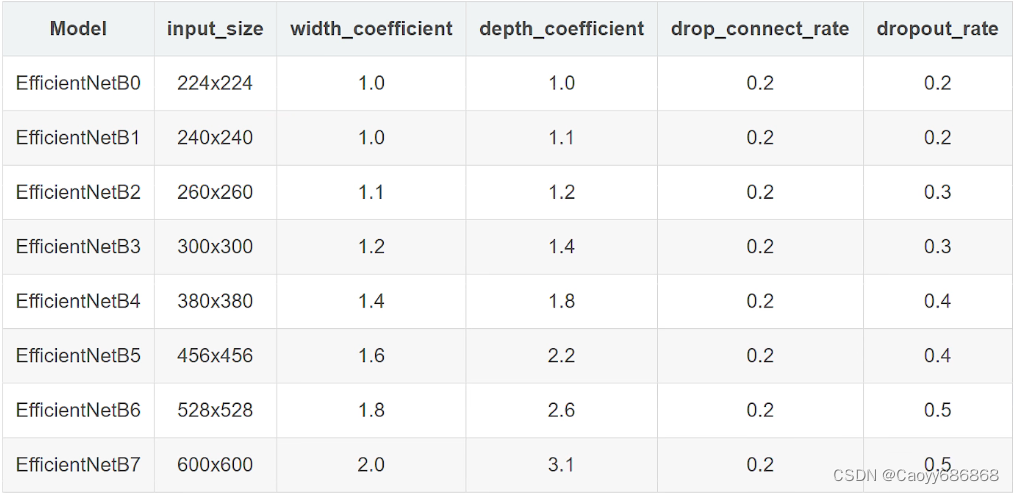
Task: Click the width_coefficient header cell
Action: [371, 29]
